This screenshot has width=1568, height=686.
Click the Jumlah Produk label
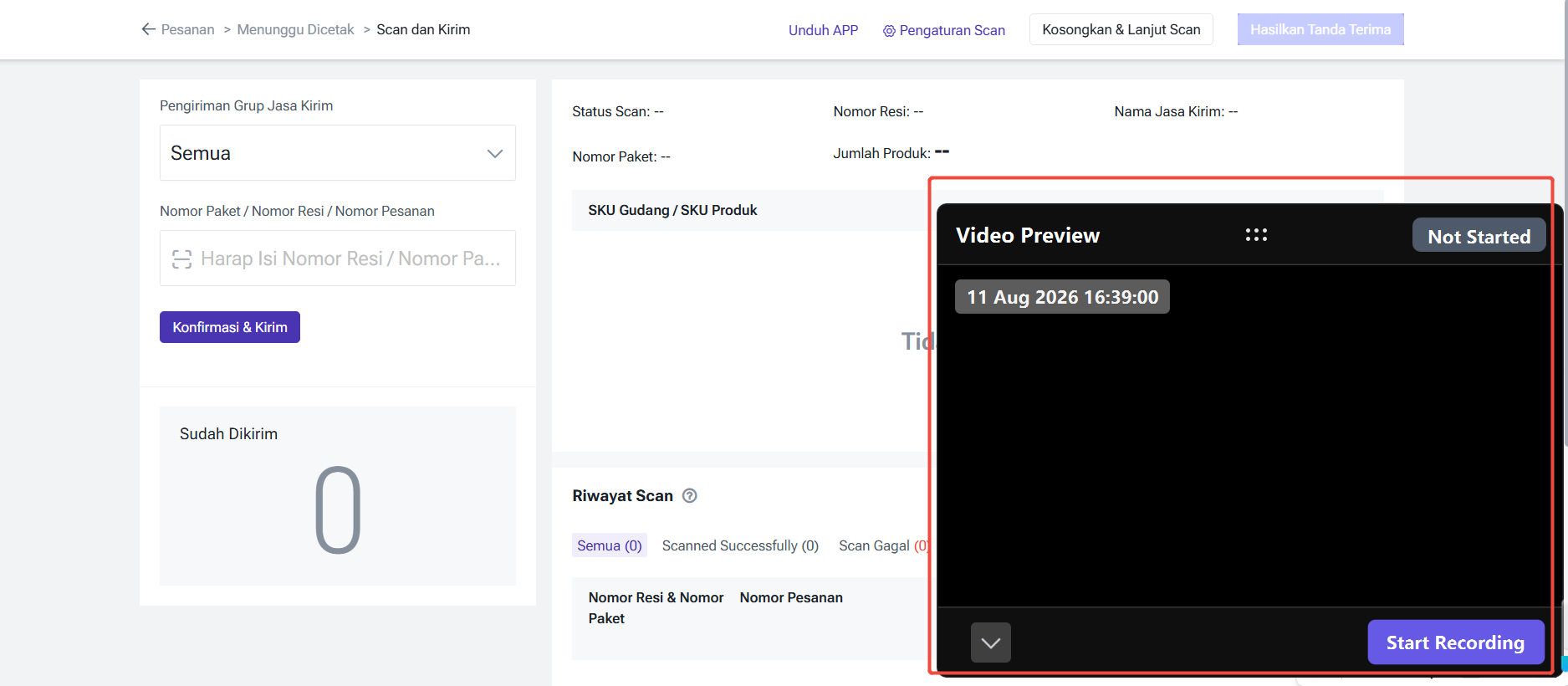tap(891, 153)
